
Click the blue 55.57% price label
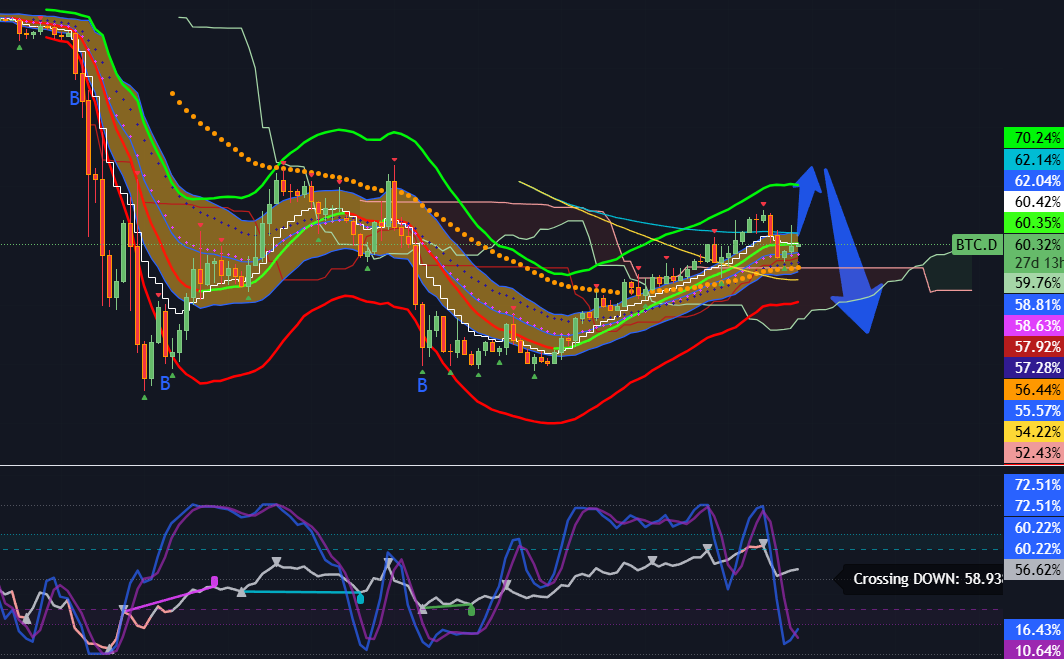click(1033, 410)
